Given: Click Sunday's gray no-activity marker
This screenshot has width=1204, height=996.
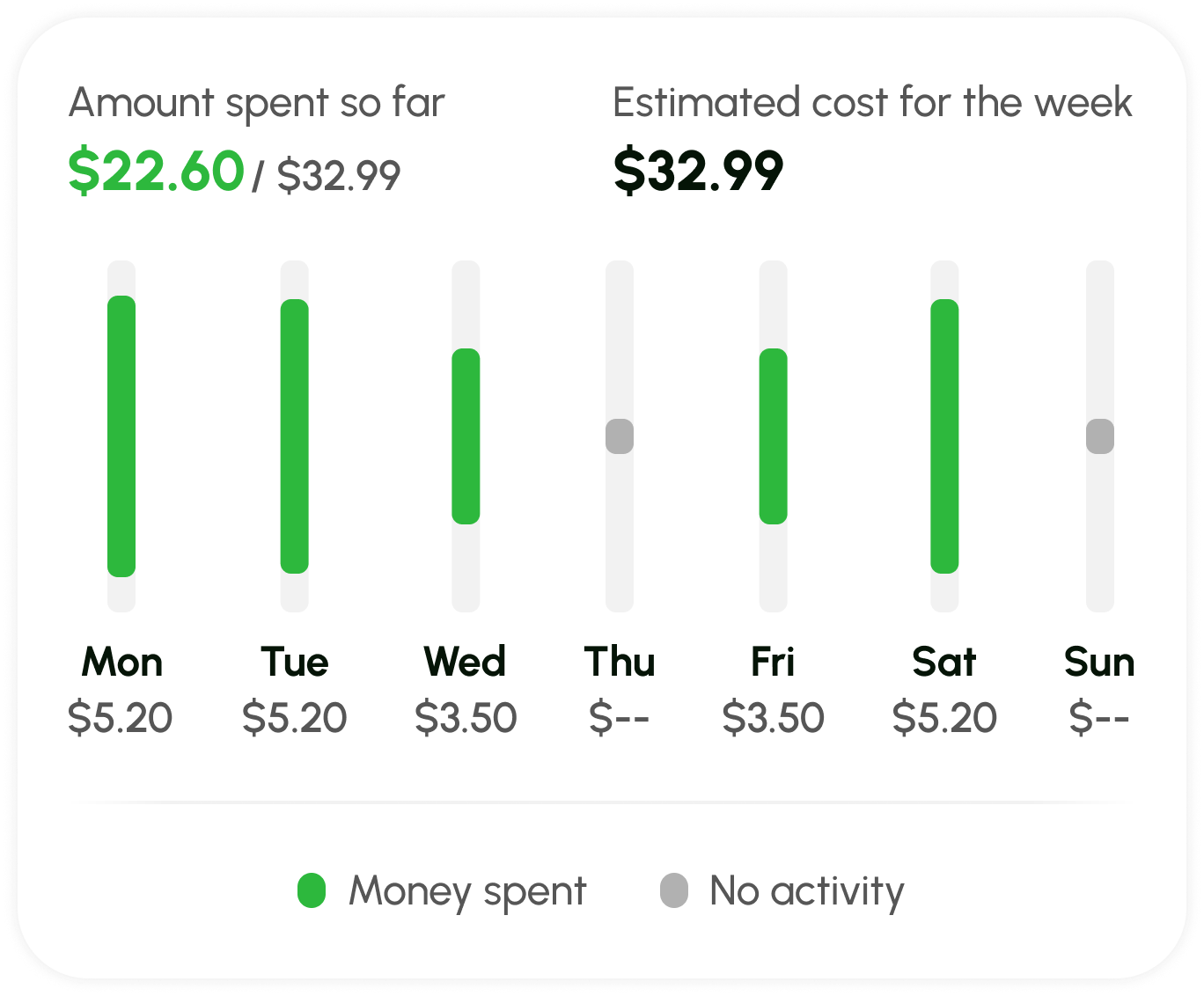Looking at the screenshot, I should pos(1099,436).
